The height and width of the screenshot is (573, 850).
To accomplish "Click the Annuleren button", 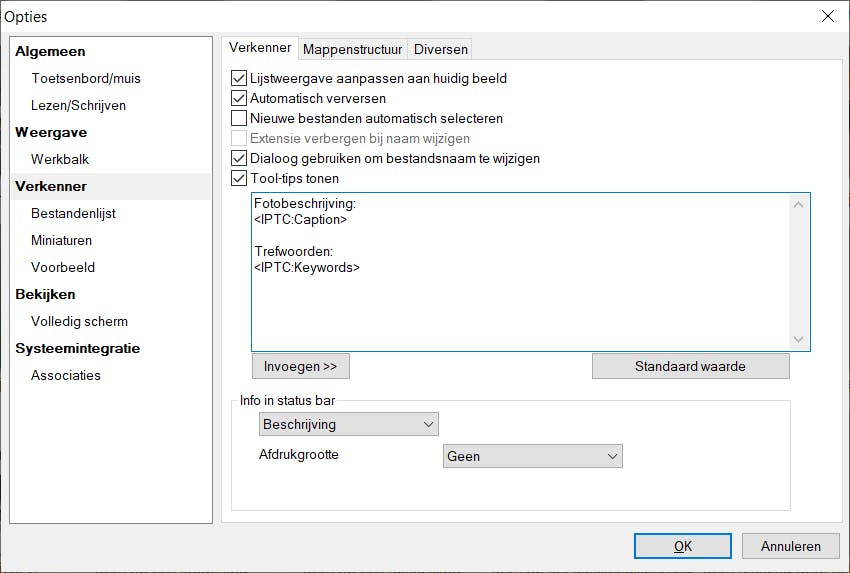I will (x=790, y=546).
